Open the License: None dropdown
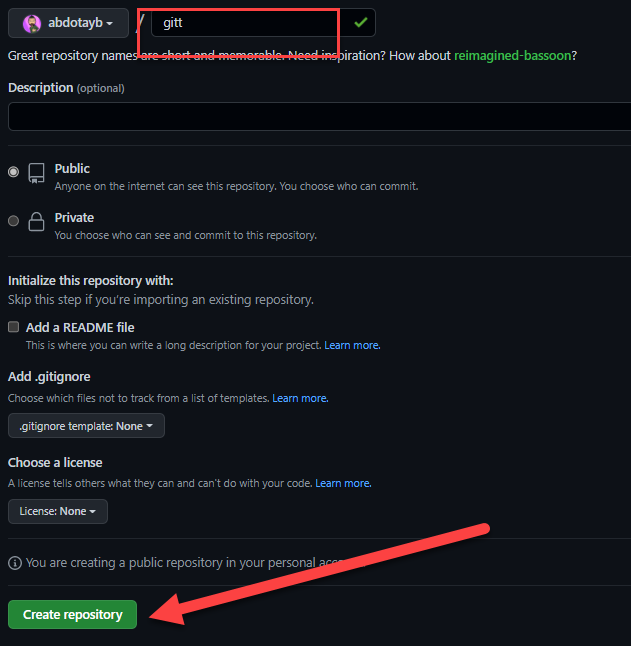The width and height of the screenshot is (631, 646). 58,511
